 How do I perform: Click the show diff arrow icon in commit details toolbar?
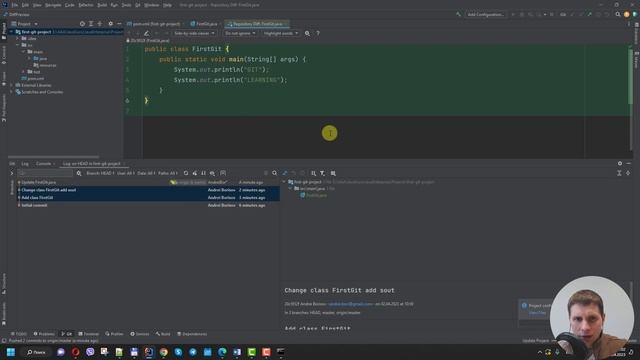click(284, 173)
